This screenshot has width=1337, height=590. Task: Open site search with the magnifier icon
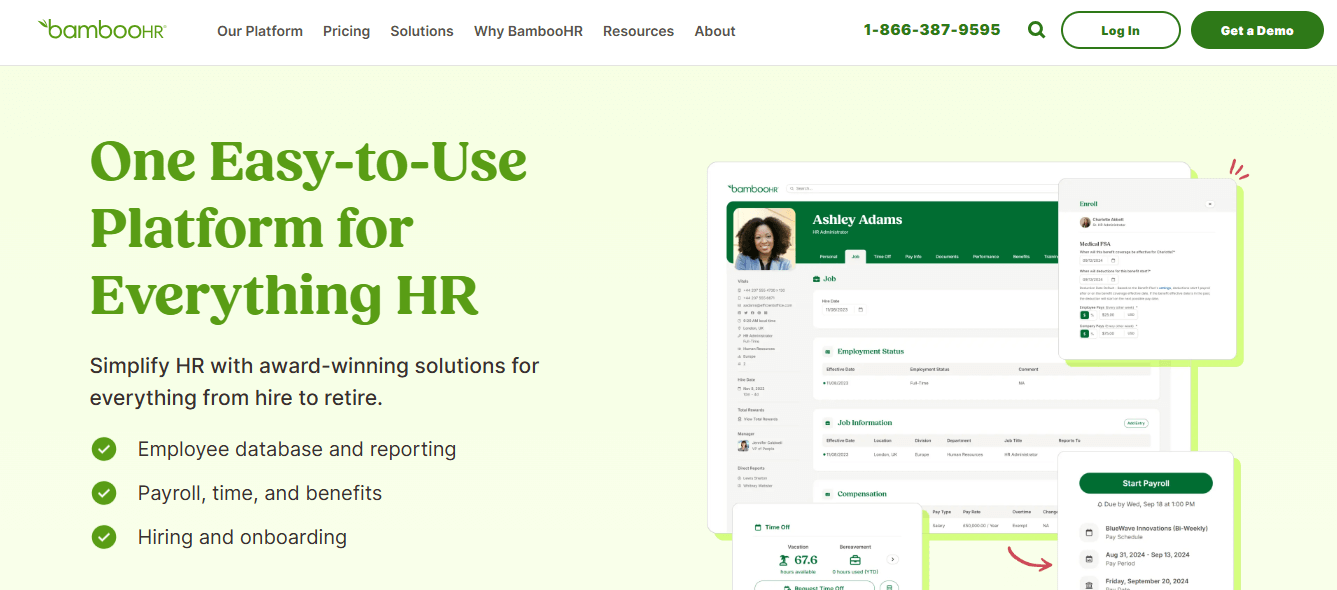(1036, 30)
